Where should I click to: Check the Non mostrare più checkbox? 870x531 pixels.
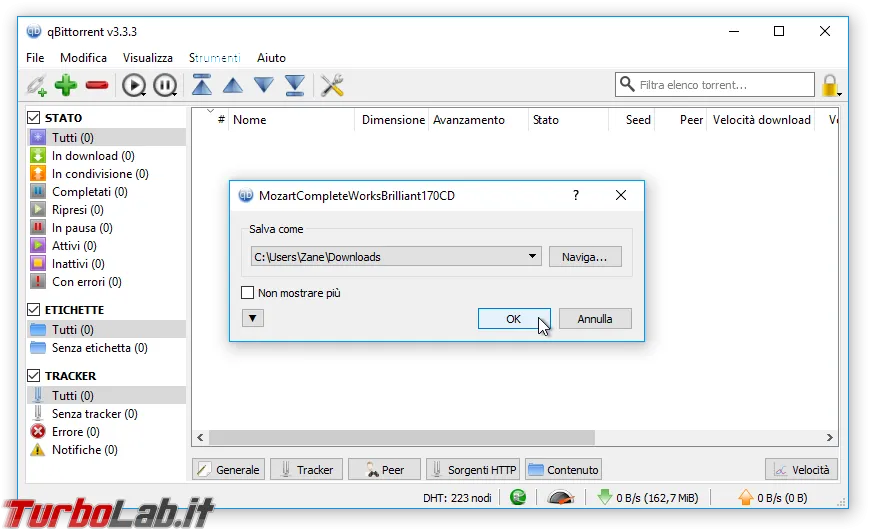click(x=247, y=292)
